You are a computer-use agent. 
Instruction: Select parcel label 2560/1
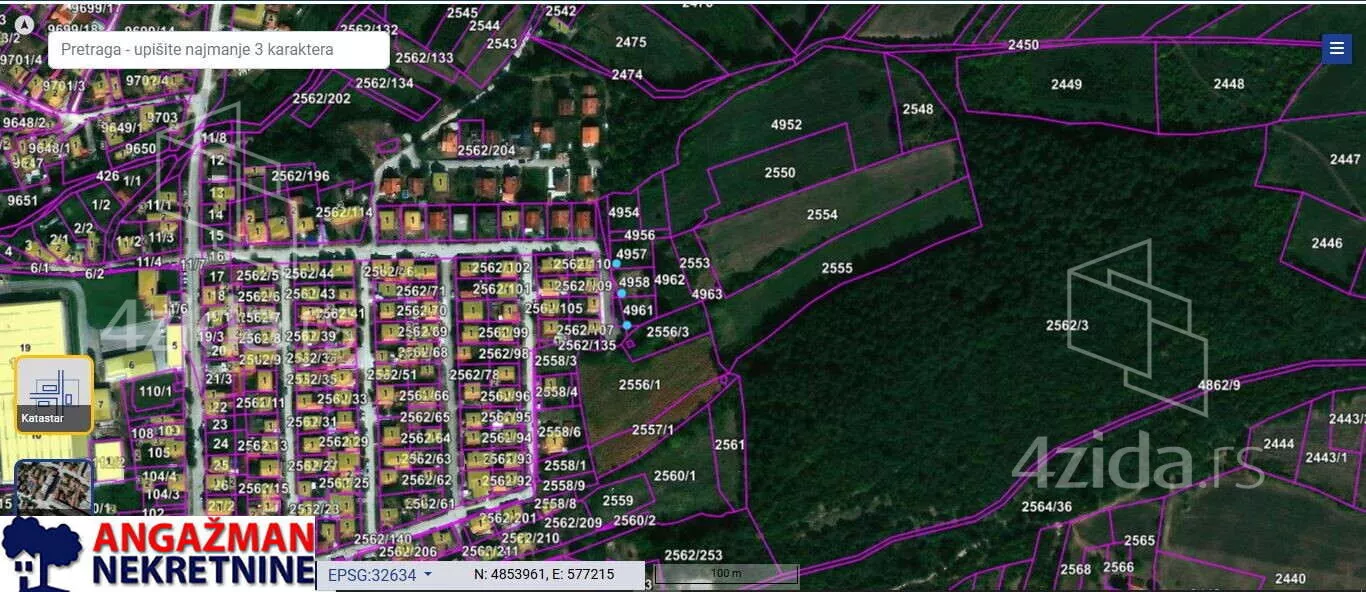click(674, 476)
